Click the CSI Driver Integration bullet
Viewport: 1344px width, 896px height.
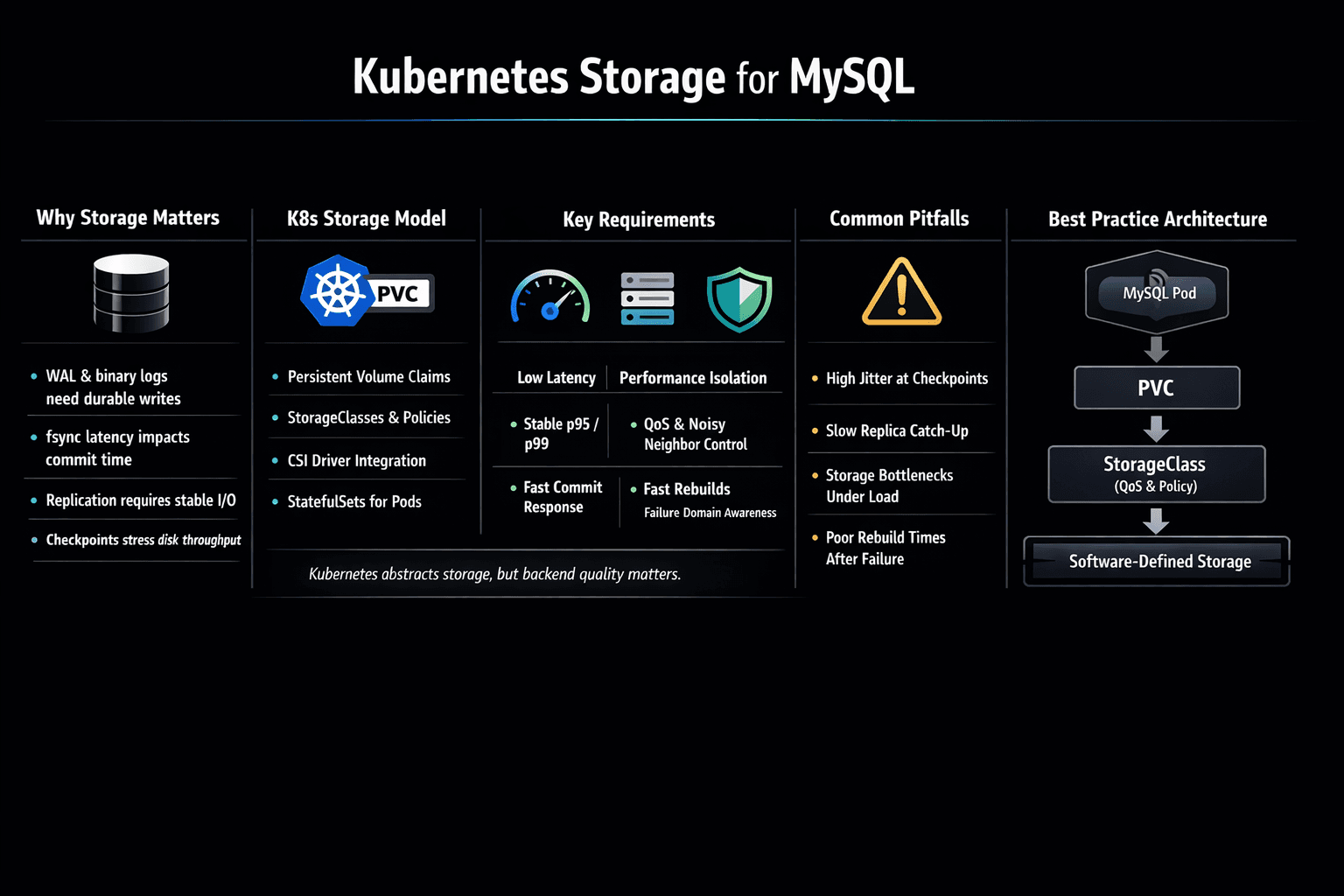(x=356, y=461)
